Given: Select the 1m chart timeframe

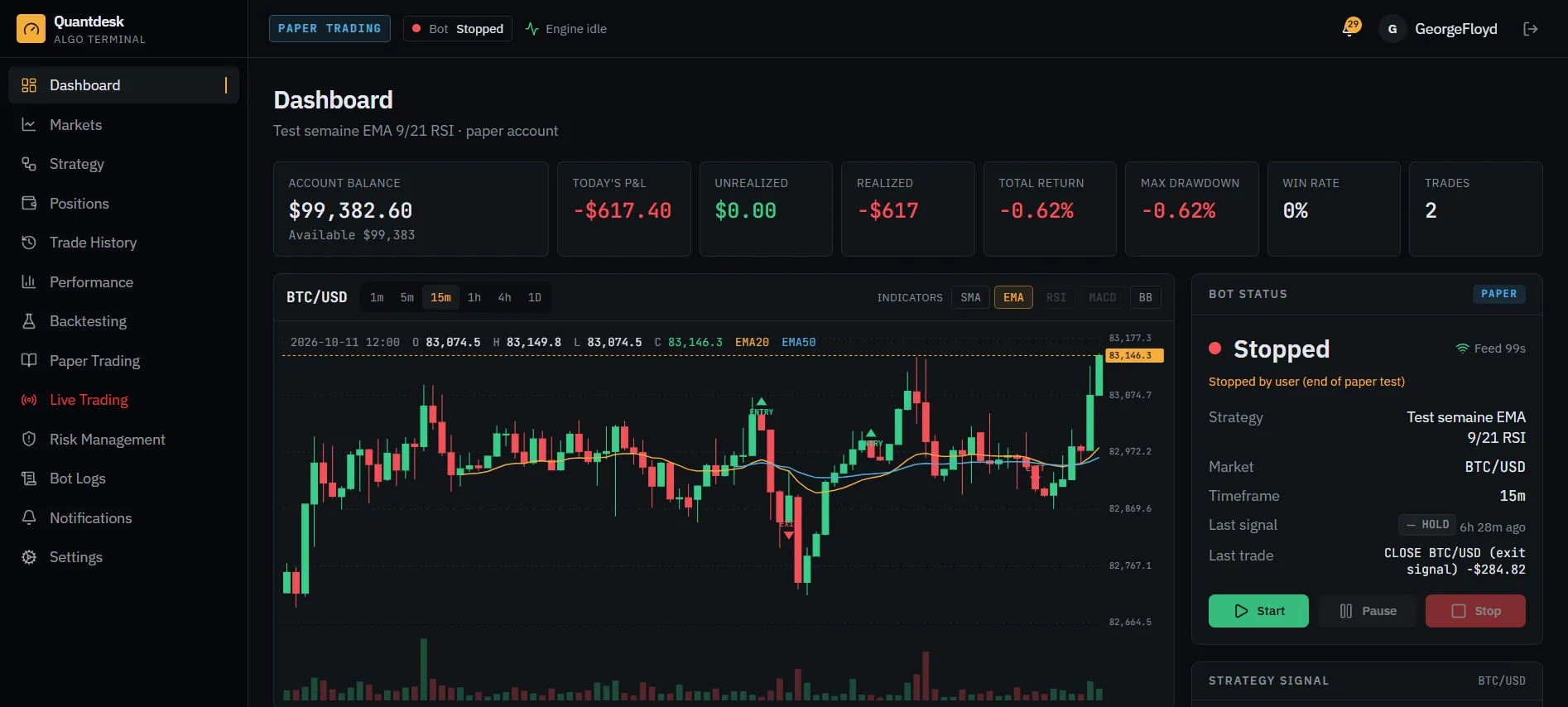Looking at the screenshot, I should [377, 297].
